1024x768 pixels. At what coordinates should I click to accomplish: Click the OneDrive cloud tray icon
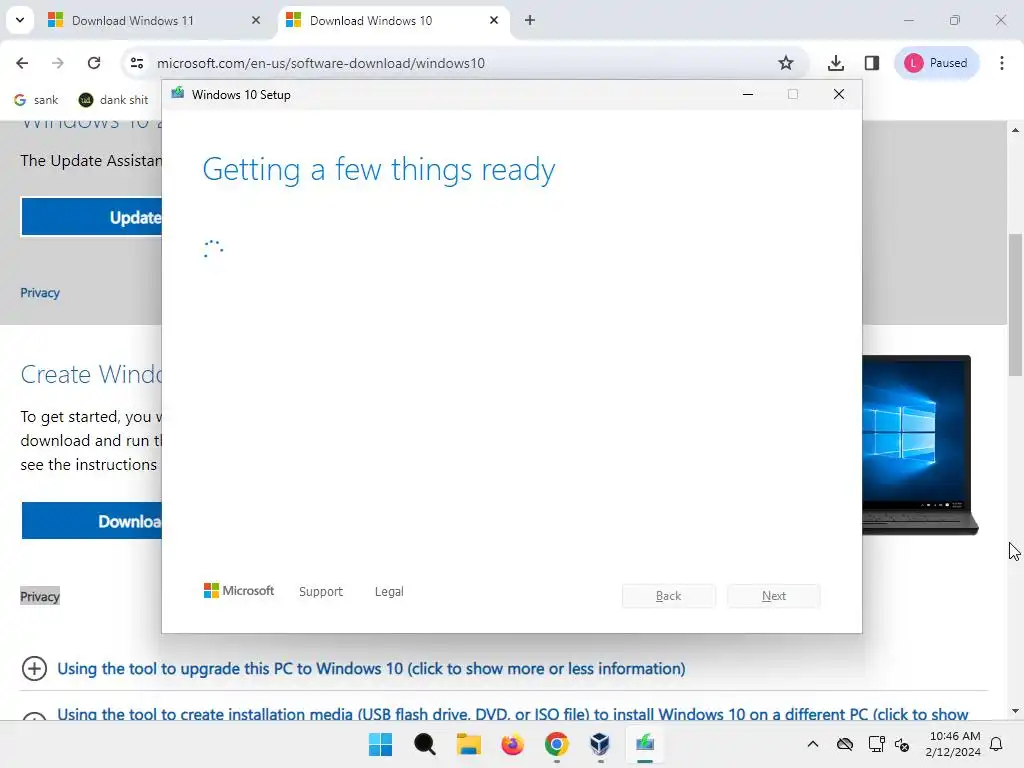pyautogui.click(x=845, y=744)
